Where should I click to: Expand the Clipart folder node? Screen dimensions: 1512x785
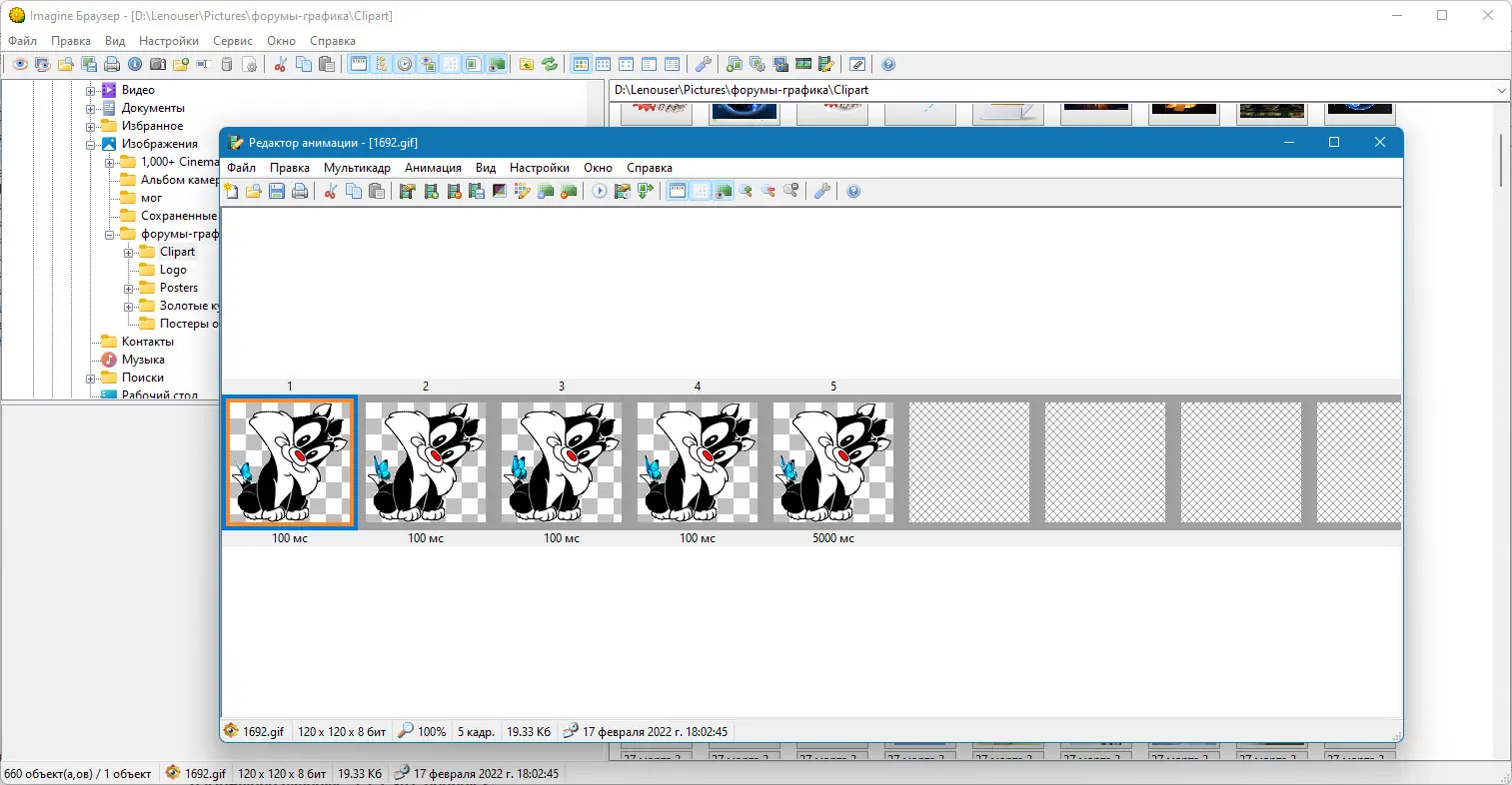click(x=129, y=252)
